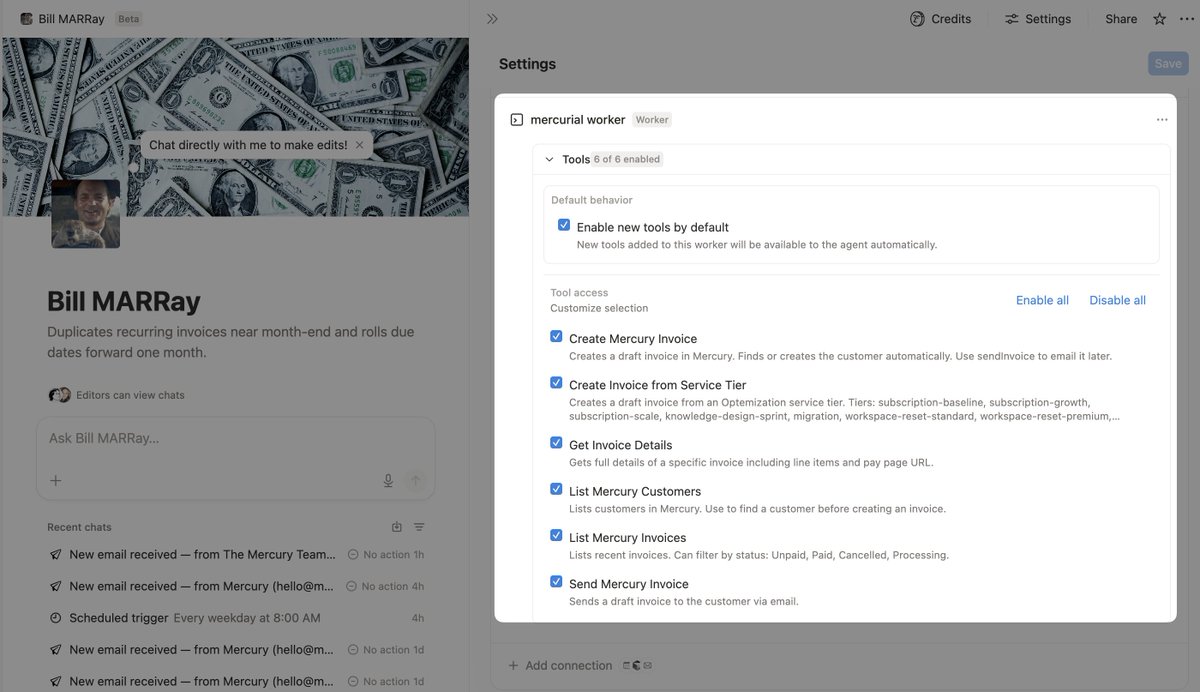Click the mercurial worker terminal icon

point(517,120)
